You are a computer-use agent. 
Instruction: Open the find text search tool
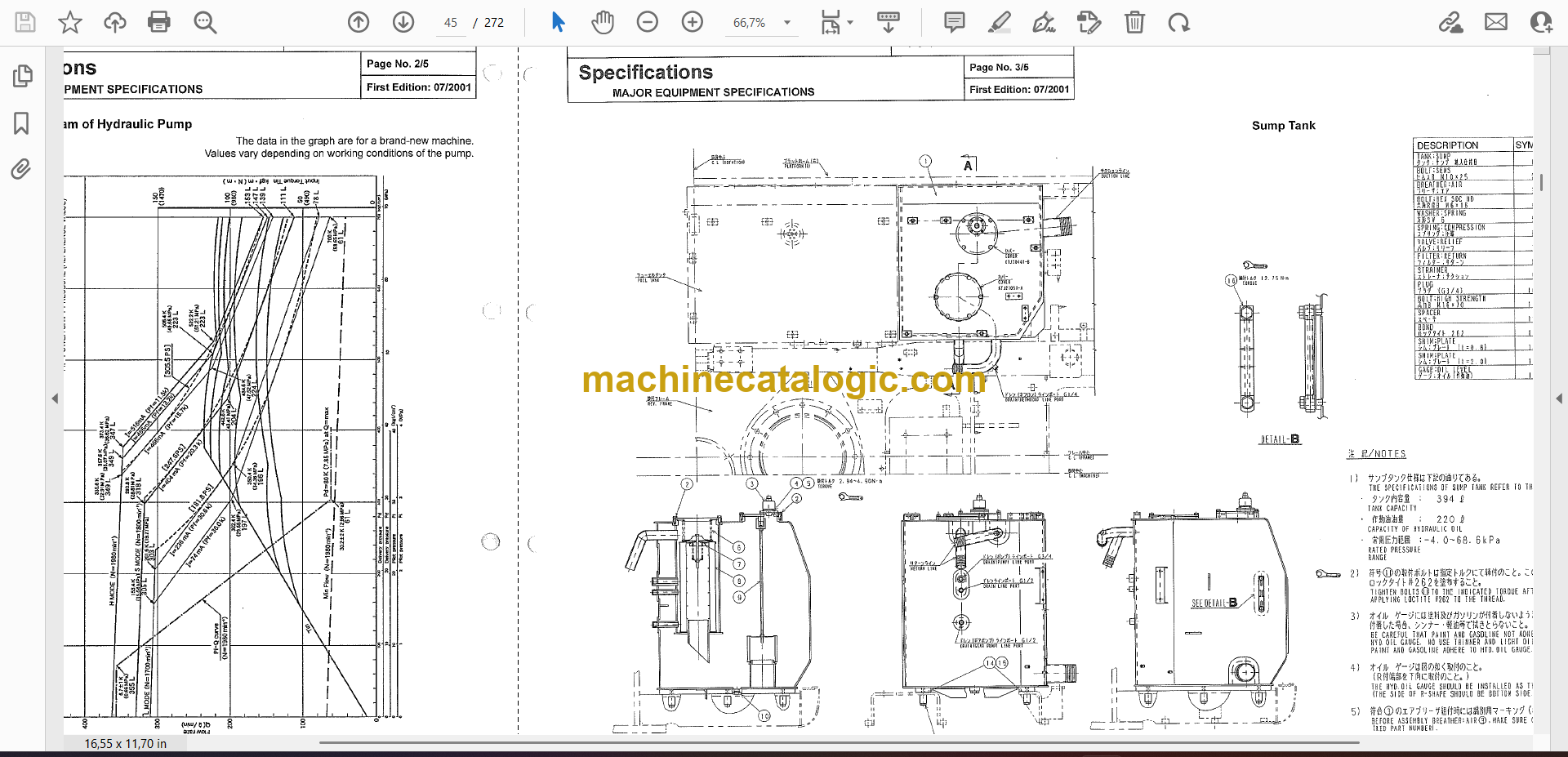pos(205,22)
